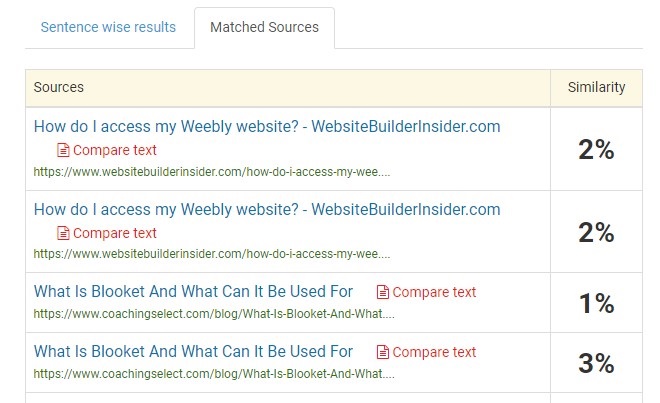Open the Blooket title with 3% similarity
The image size is (660, 403).
tap(193, 352)
